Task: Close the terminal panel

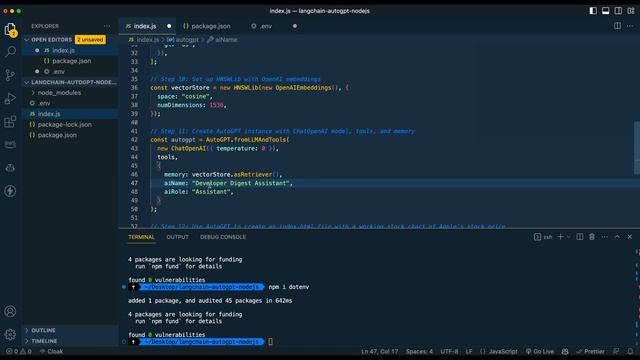Action: tap(630, 237)
